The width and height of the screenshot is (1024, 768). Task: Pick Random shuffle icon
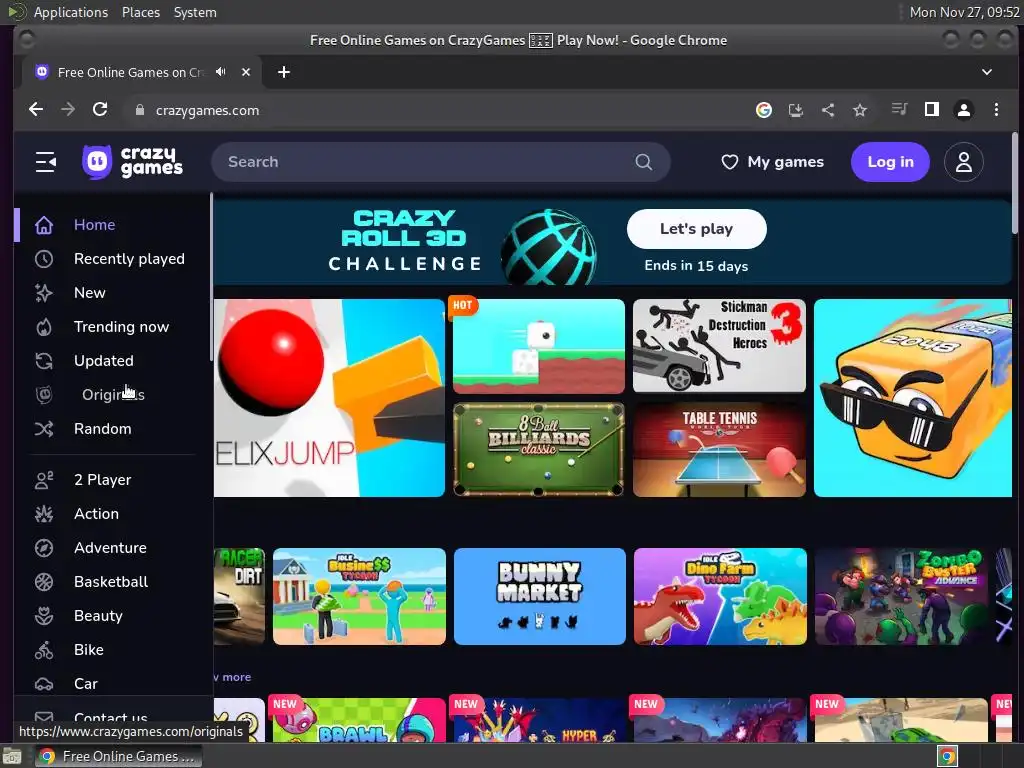pyautogui.click(x=44, y=428)
